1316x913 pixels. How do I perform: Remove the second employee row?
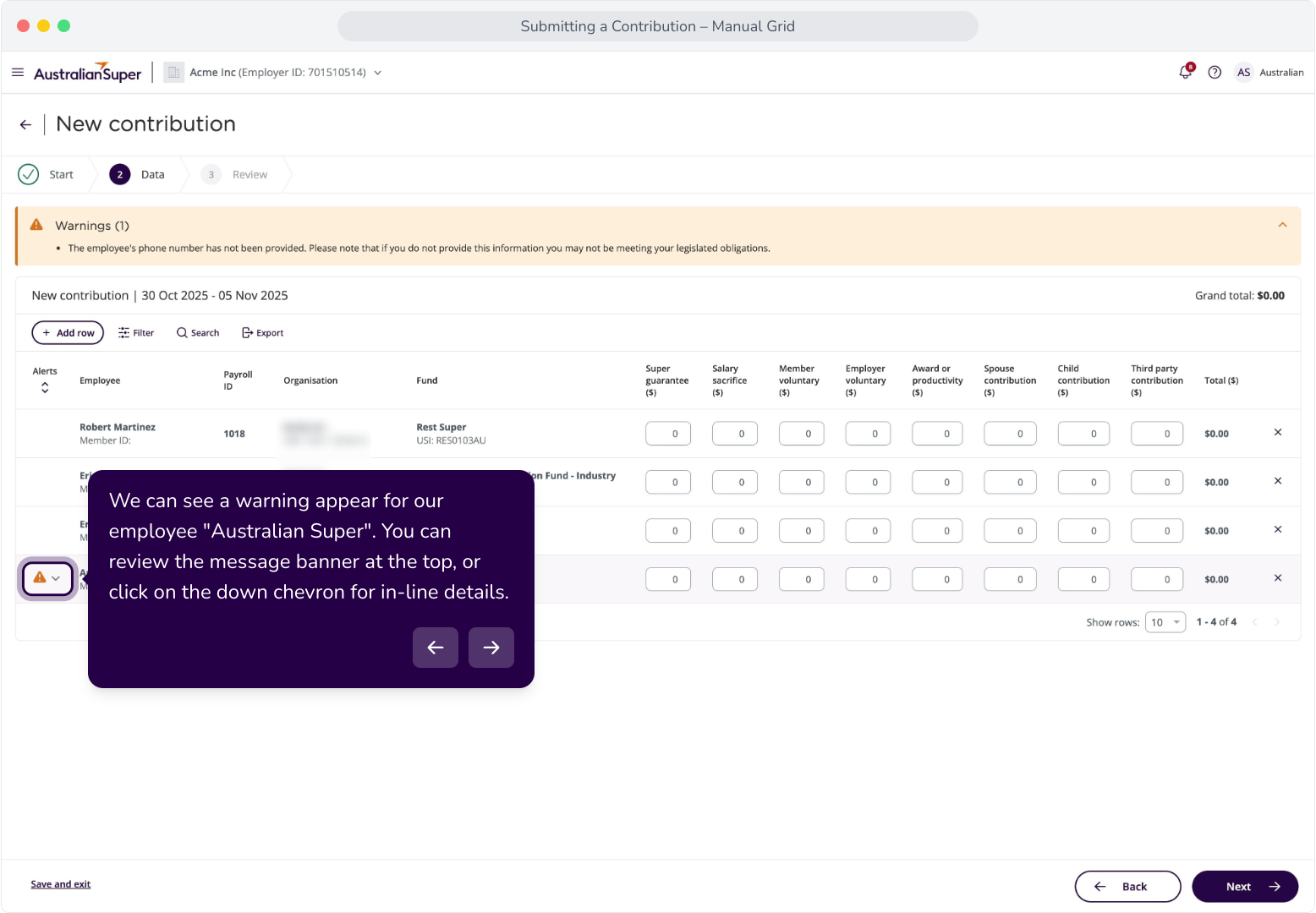point(1278,481)
